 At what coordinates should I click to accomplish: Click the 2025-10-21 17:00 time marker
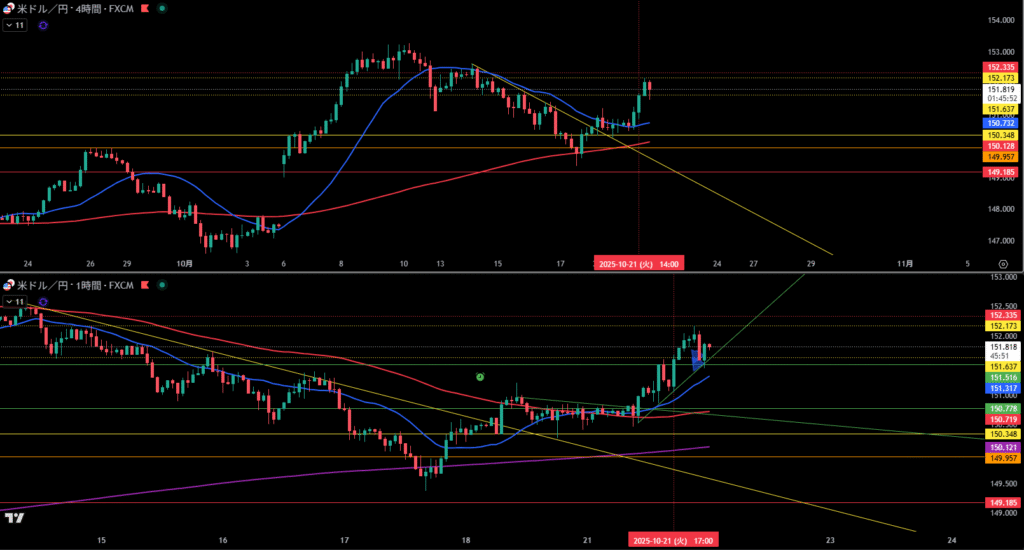coord(673,540)
